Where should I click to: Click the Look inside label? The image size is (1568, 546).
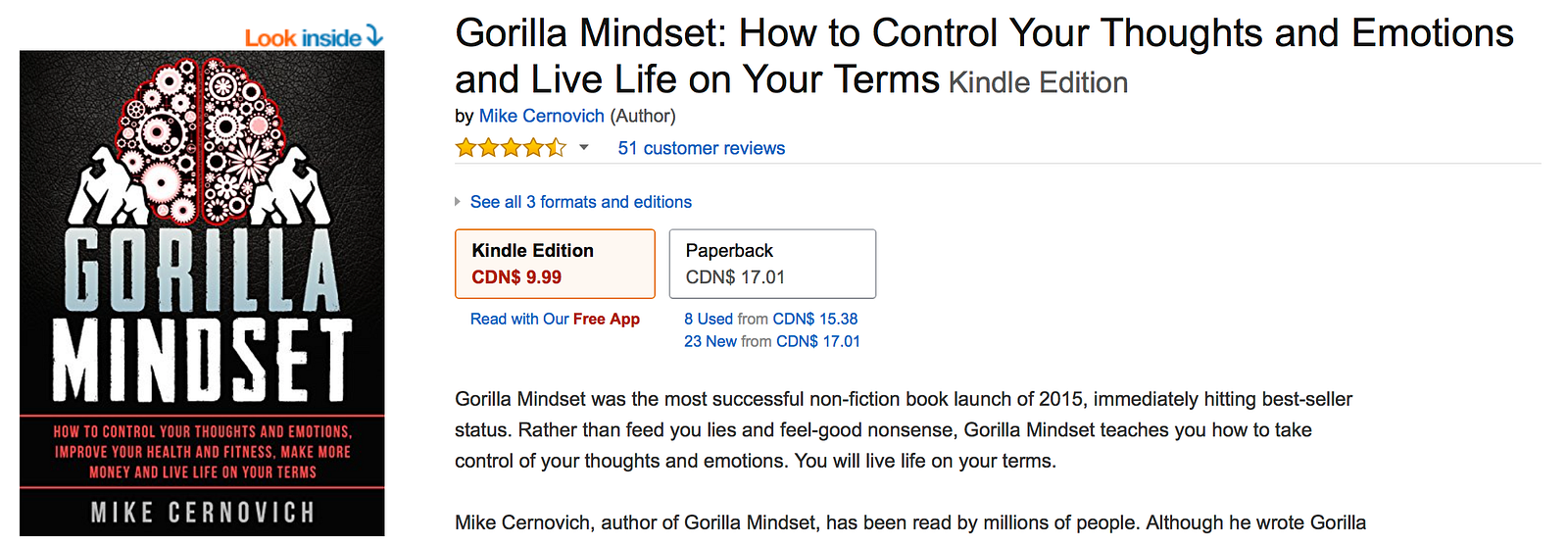point(303,38)
